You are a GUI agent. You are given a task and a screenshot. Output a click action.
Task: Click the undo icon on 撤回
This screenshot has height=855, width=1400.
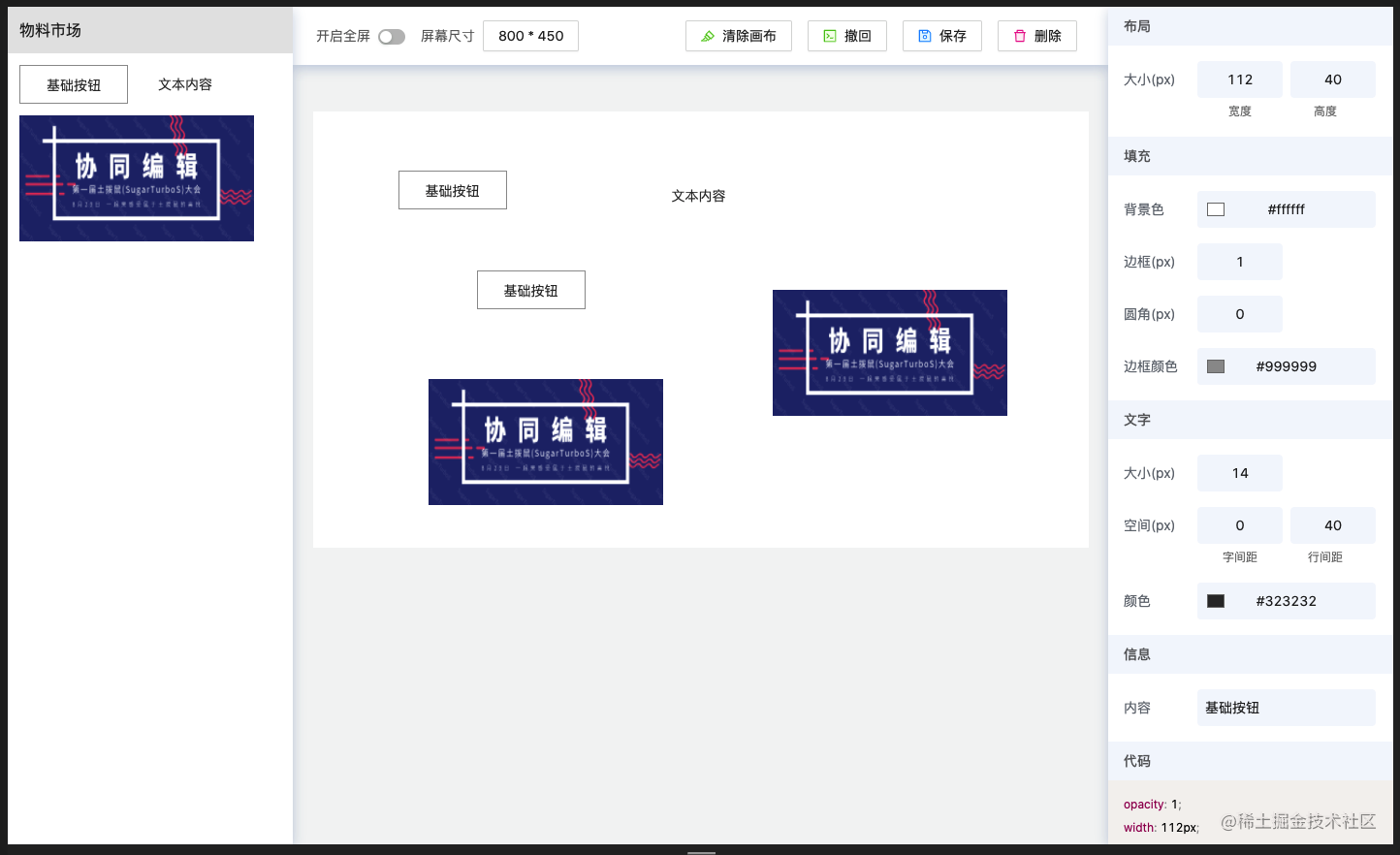pyautogui.click(x=830, y=36)
